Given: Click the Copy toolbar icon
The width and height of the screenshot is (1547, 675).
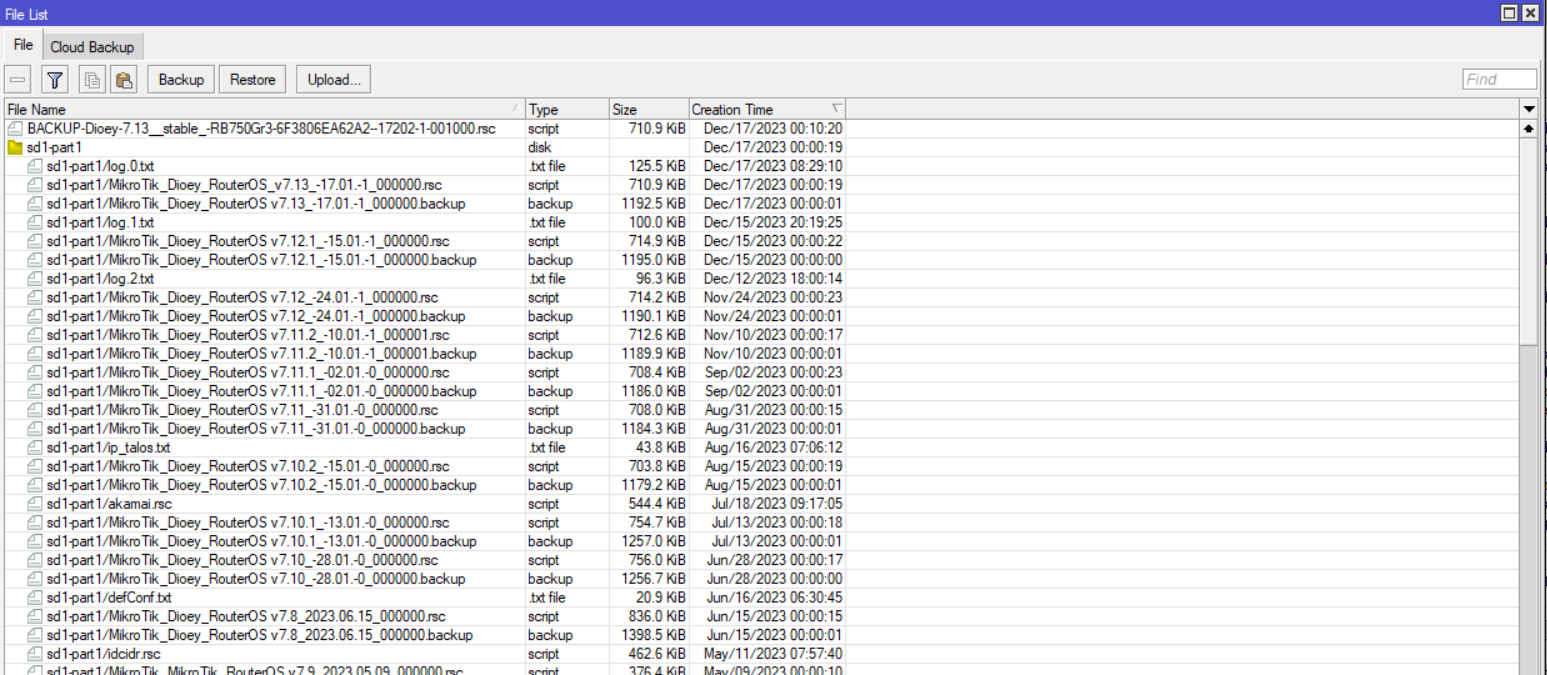Looking at the screenshot, I should (92, 80).
